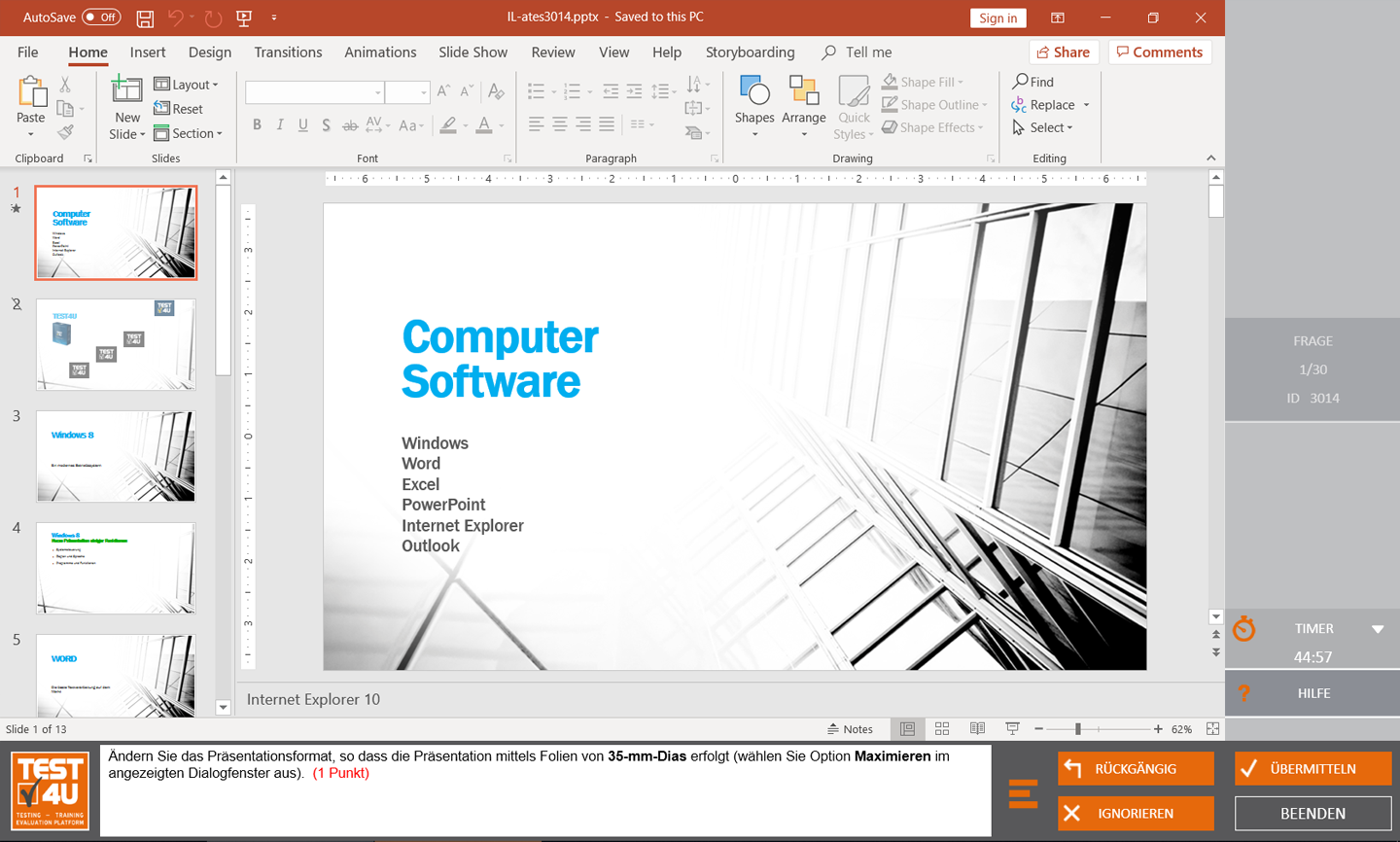Open the Comments pane

click(1160, 53)
